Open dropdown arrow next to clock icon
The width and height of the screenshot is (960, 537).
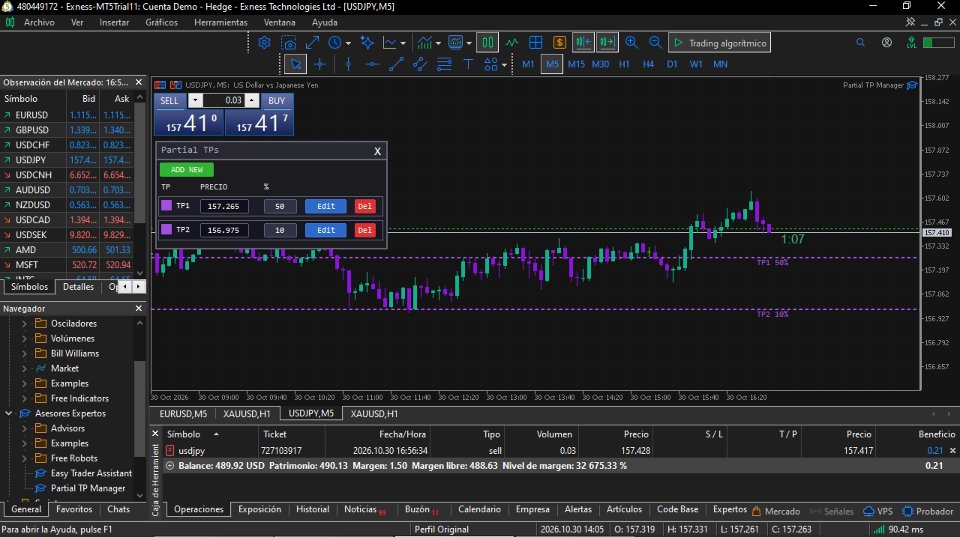(x=348, y=43)
